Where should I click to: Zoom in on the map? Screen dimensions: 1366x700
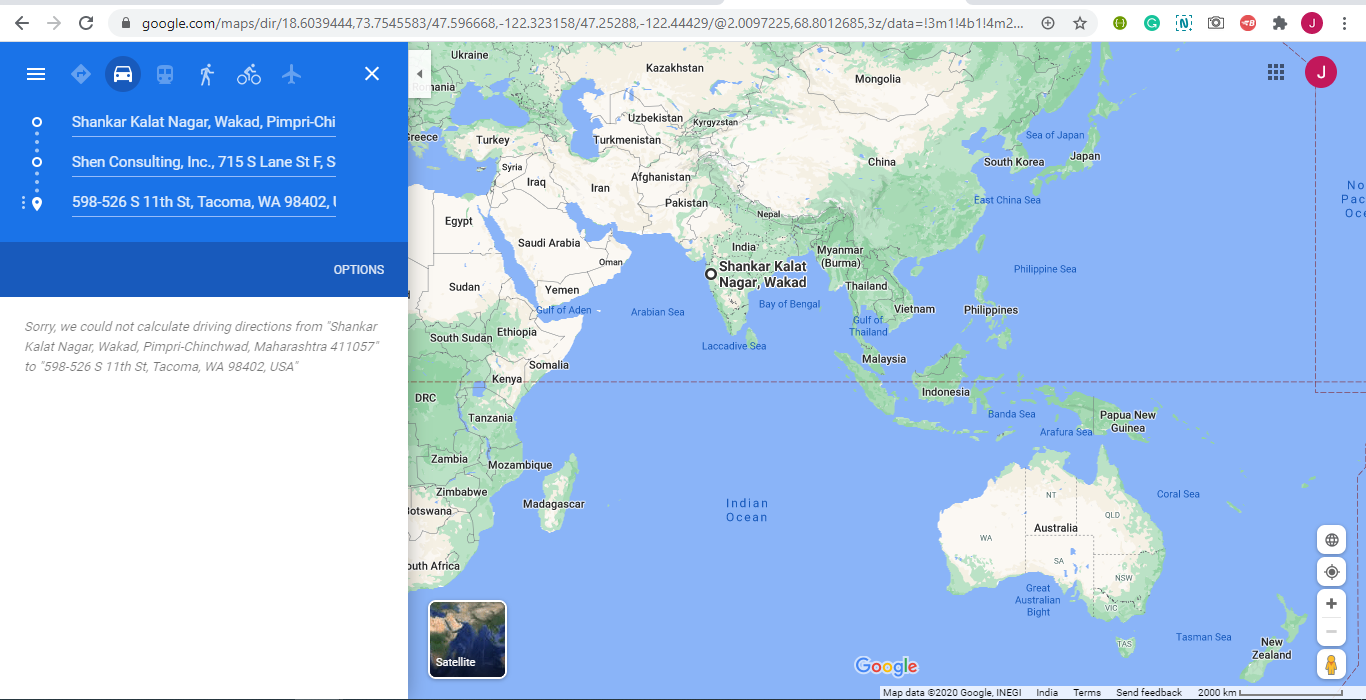pos(1332,604)
